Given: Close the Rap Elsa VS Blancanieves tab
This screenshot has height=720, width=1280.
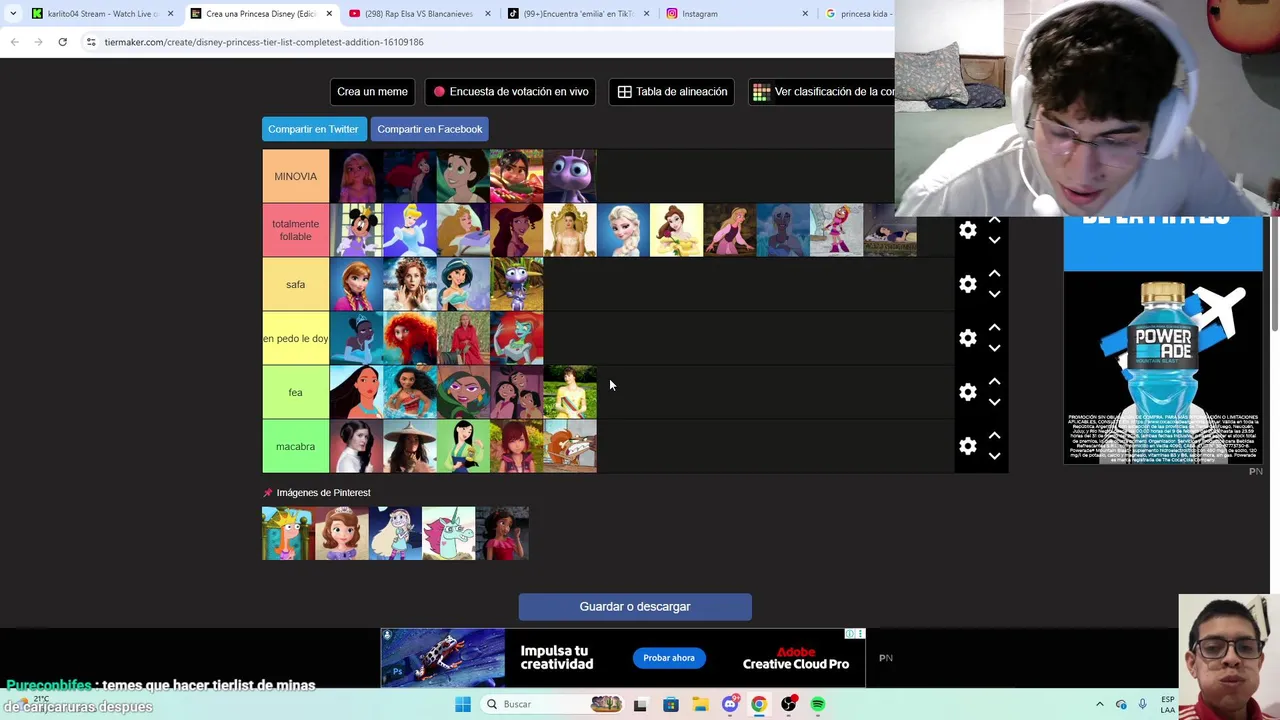Looking at the screenshot, I should (x=488, y=14).
